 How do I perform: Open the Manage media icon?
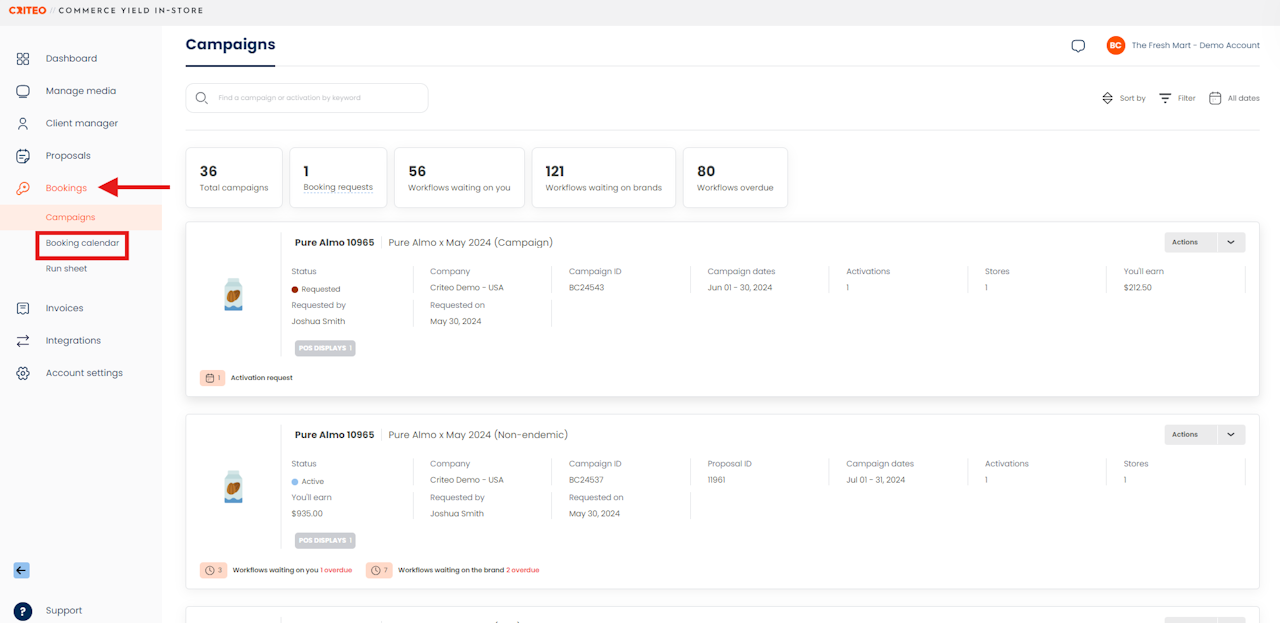tap(23, 91)
